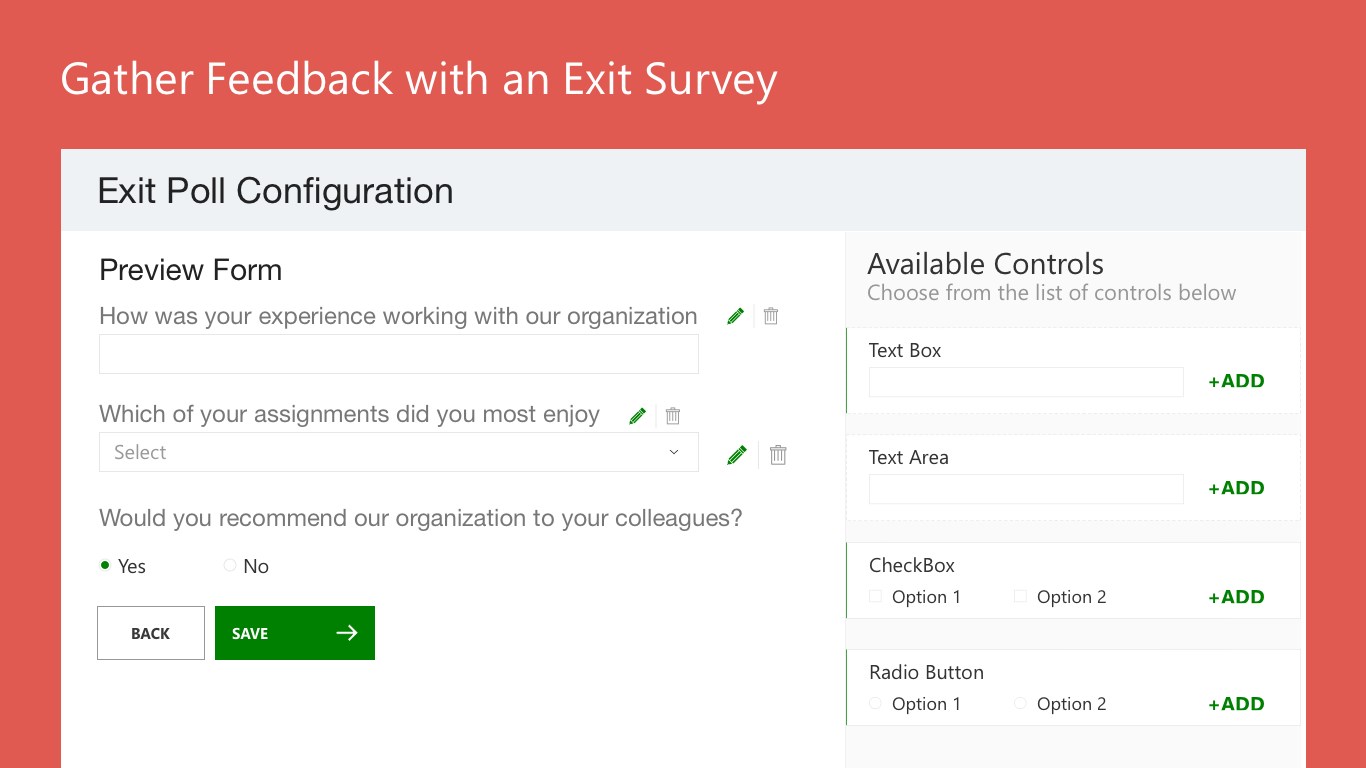Edit the Select dropdown control with pencil
The height and width of the screenshot is (768, 1366).
point(737,455)
